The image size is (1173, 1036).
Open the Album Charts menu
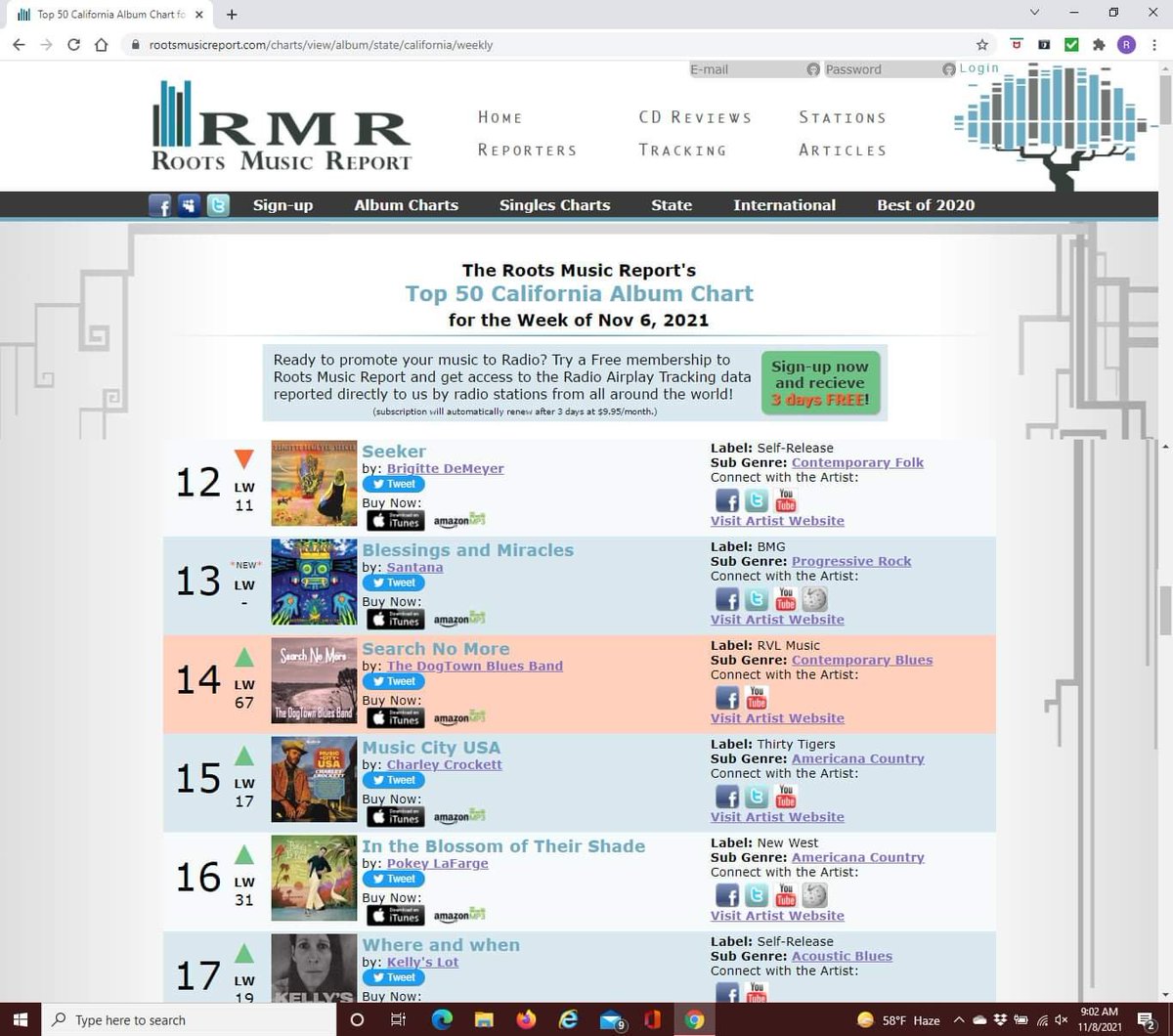(x=406, y=205)
